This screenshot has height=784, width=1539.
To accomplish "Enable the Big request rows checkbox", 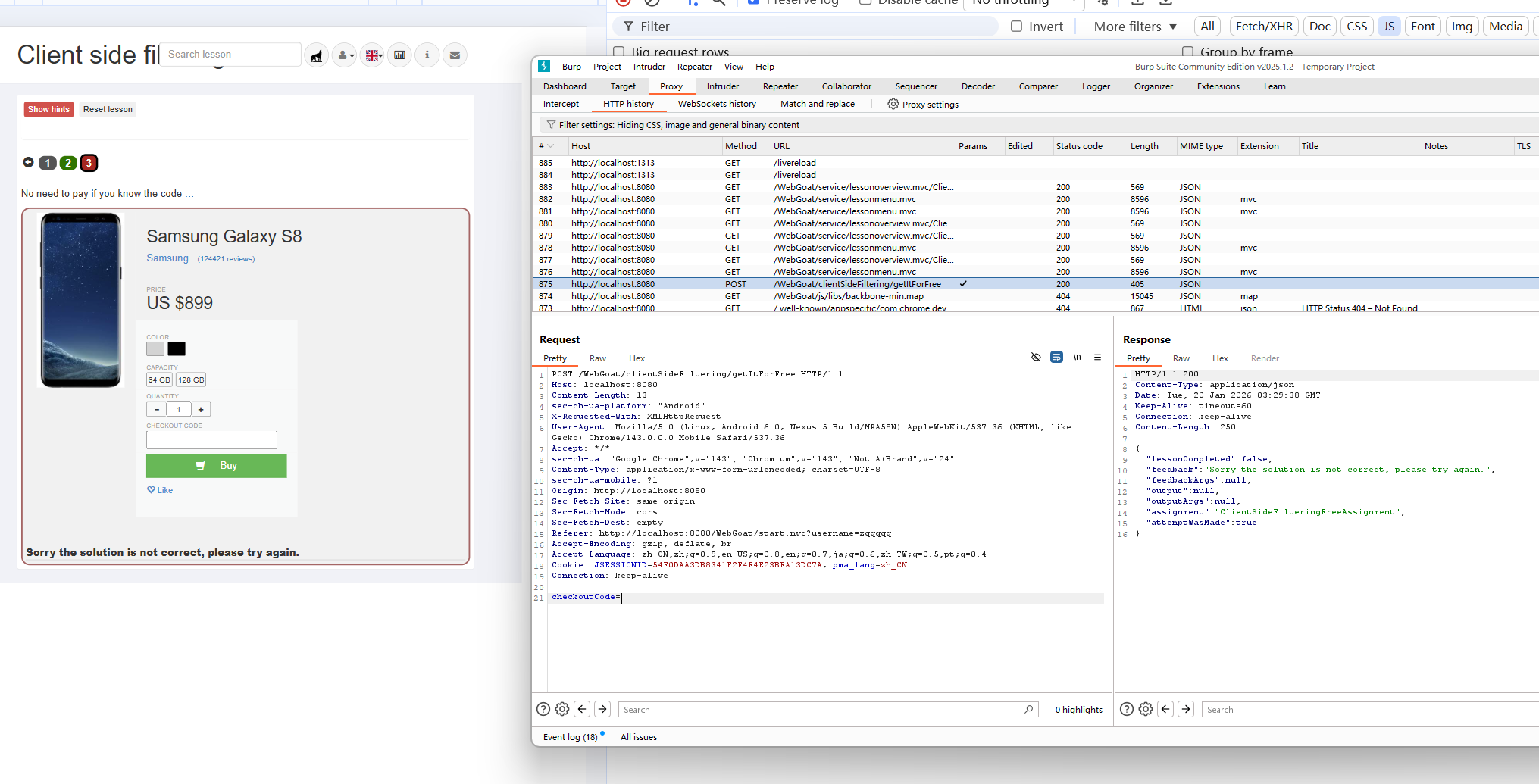I will (619, 52).
